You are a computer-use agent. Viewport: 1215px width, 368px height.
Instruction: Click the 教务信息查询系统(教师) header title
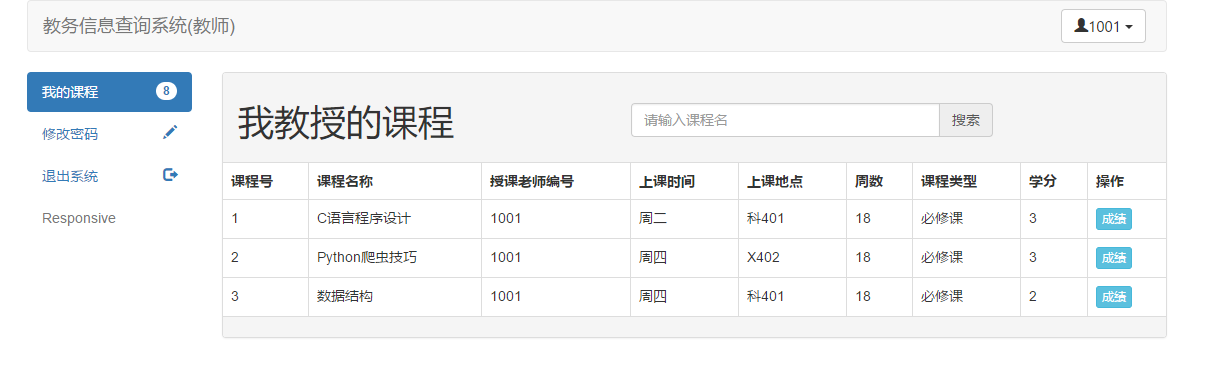(x=139, y=26)
